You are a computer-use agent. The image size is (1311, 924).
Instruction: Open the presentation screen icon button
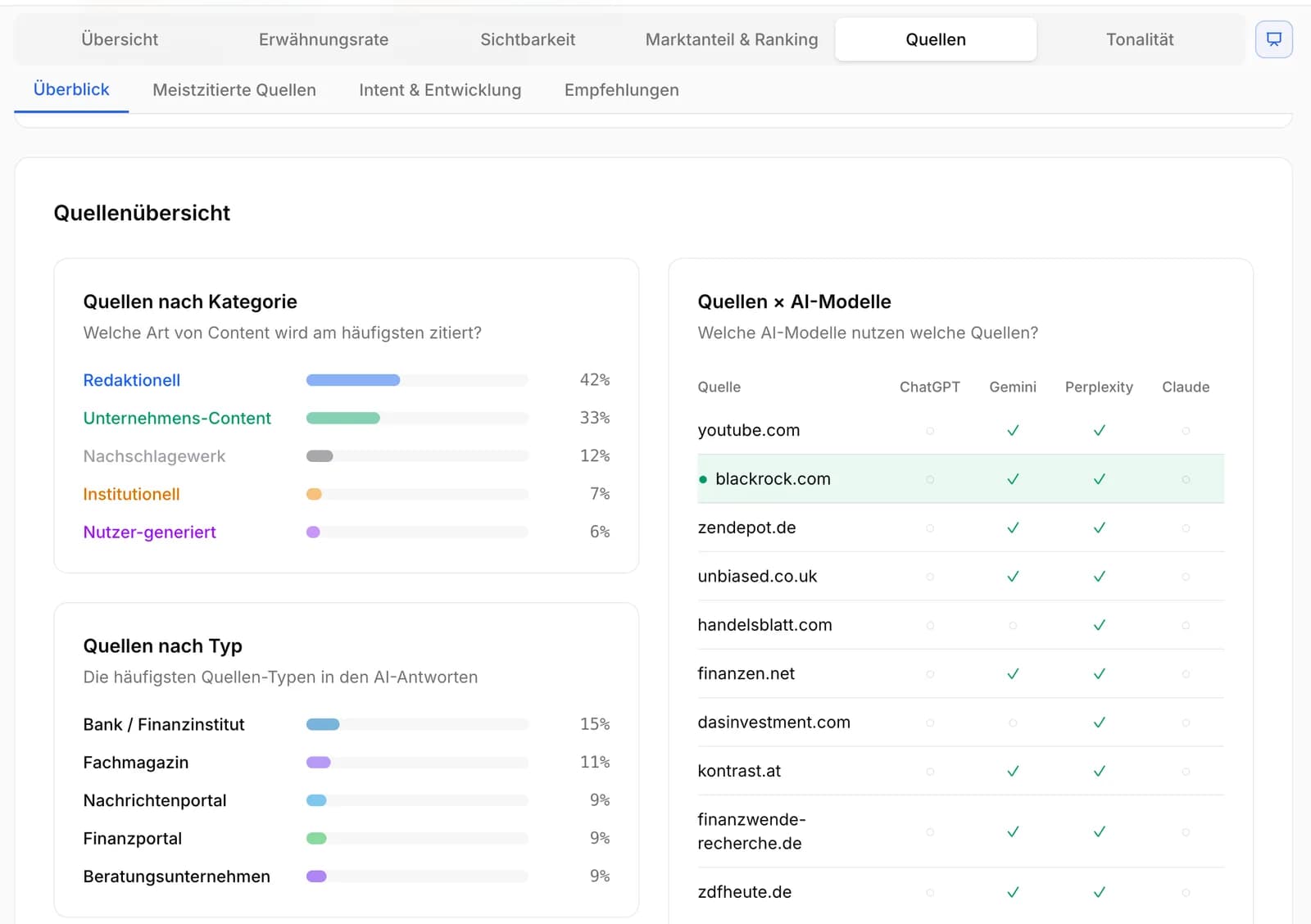pyautogui.click(x=1273, y=39)
